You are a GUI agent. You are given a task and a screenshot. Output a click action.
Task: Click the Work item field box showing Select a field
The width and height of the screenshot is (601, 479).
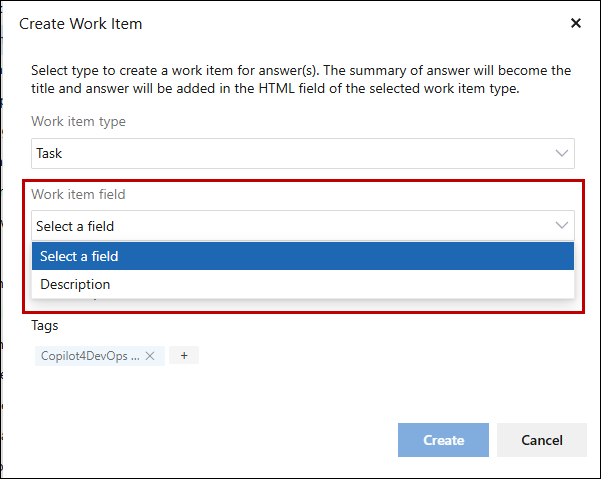pyautogui.click(x=290, y=225)
